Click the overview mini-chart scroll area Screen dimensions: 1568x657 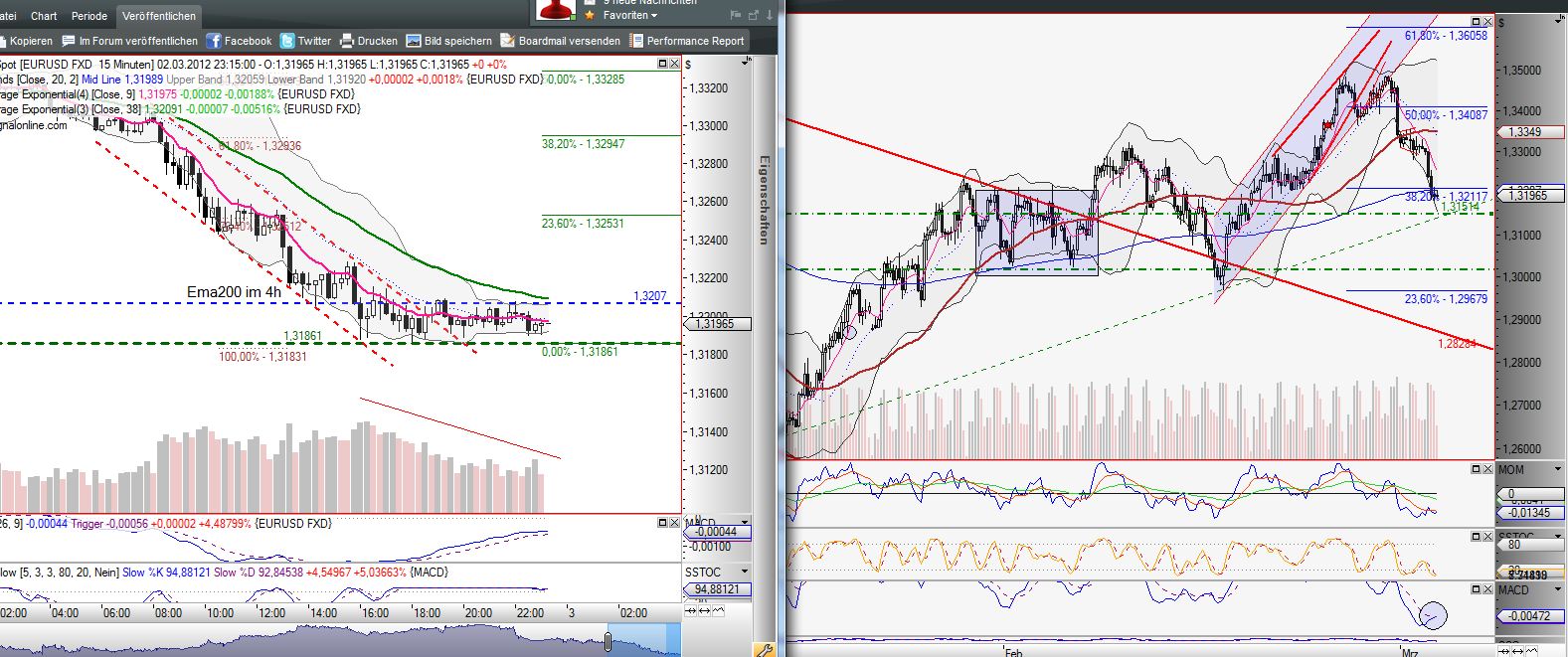(x=340, y=640)
